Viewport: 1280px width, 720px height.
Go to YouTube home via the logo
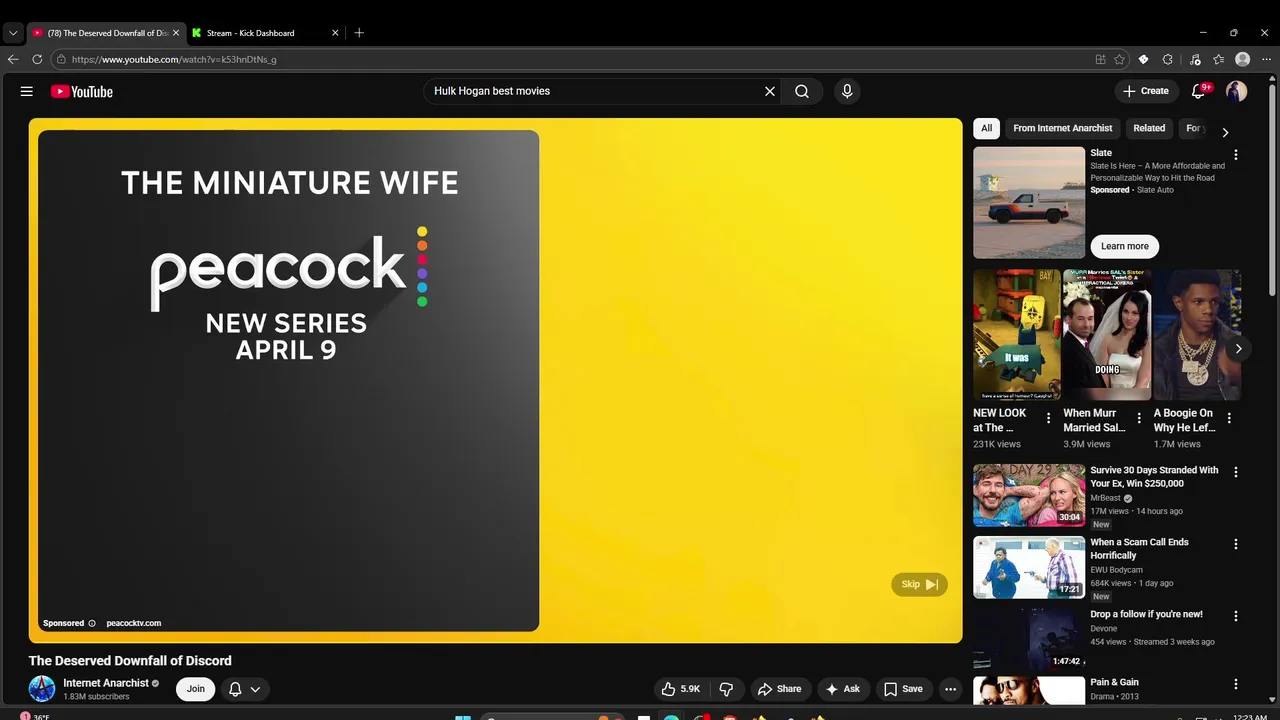point(82,91)
